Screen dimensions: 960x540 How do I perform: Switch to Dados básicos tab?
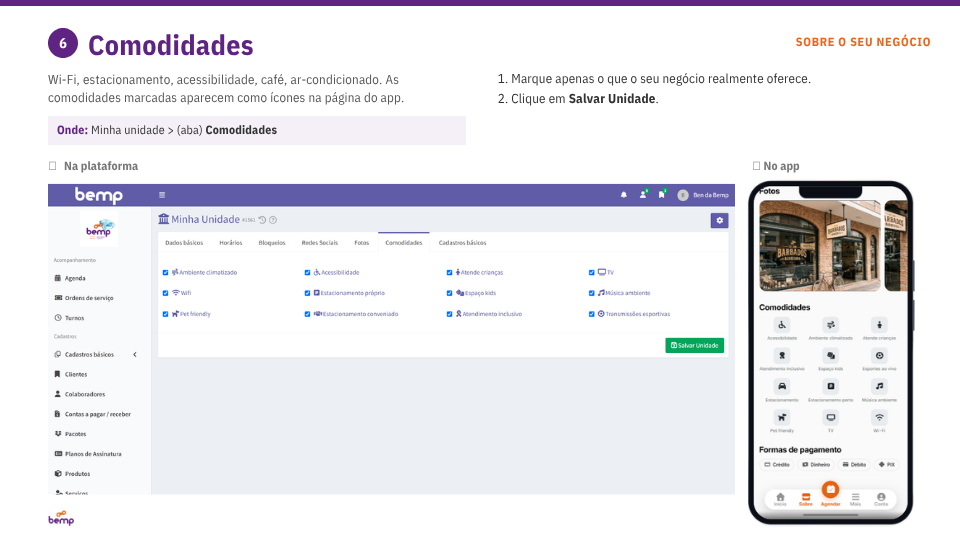[x=184, y=243]
